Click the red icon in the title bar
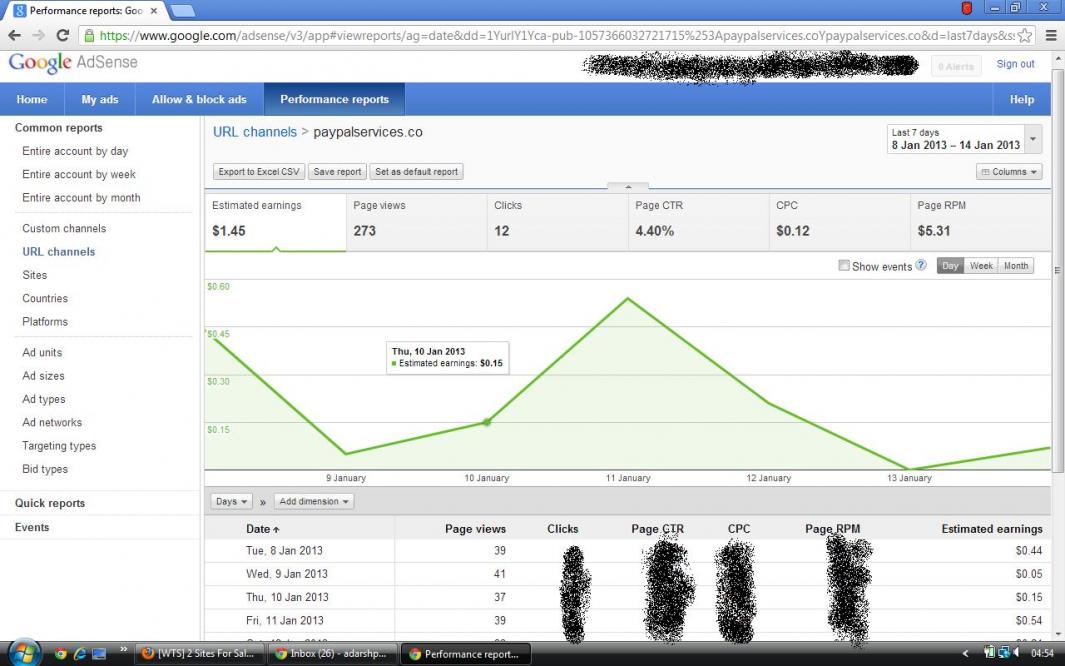The height and width of the screenshot is (666, 1065). click(x=967, y=8)
